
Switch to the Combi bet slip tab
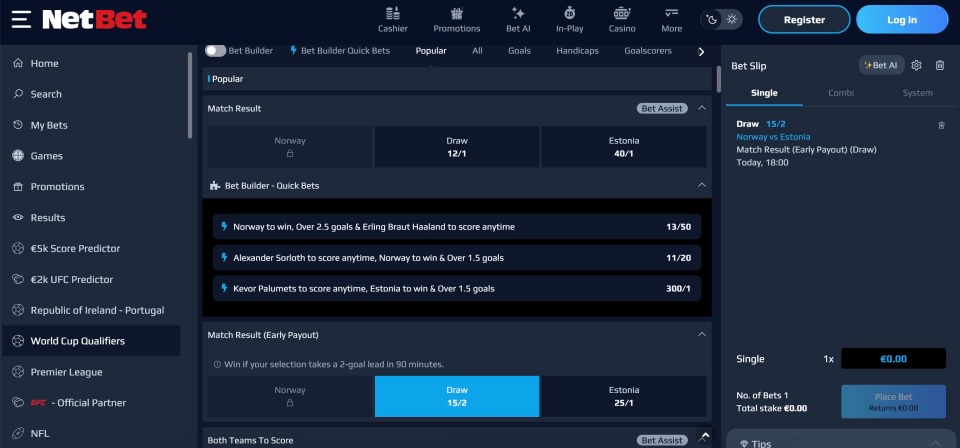pos(841,93)
